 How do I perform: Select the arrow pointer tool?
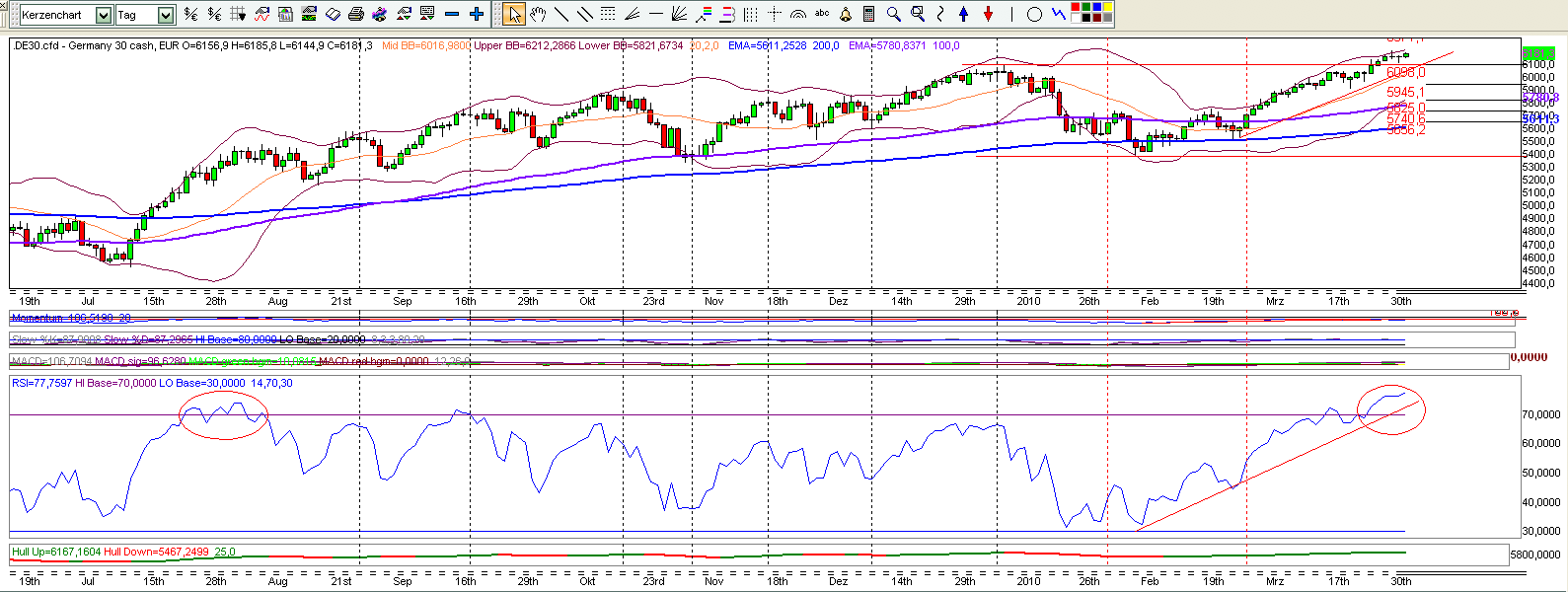click(x=515, y=14)
